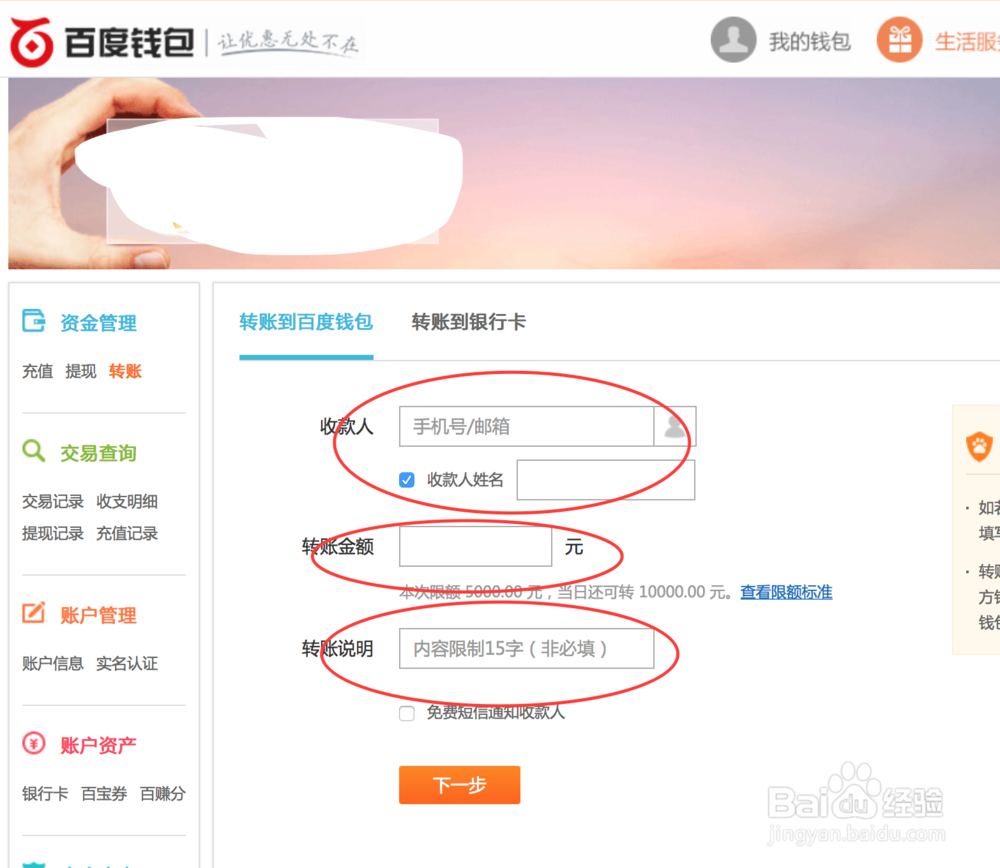Focus the 转账金额 amount input field
The height and width of the screenshot is (868, 1000).
click(475, 547)
